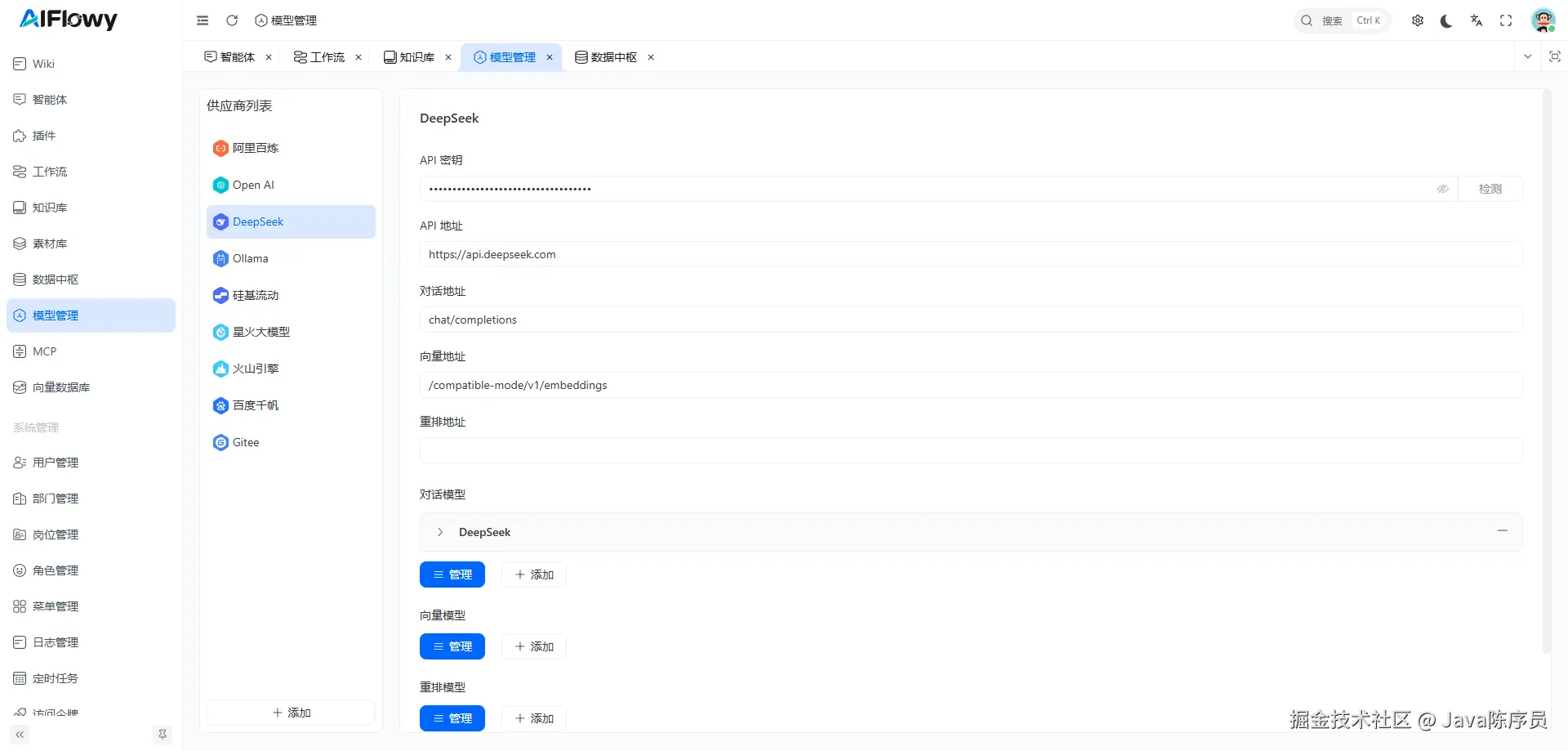1568x751 pixels.
Task: Open 角色管理 in the sidebar
Action: coord(91,570)
